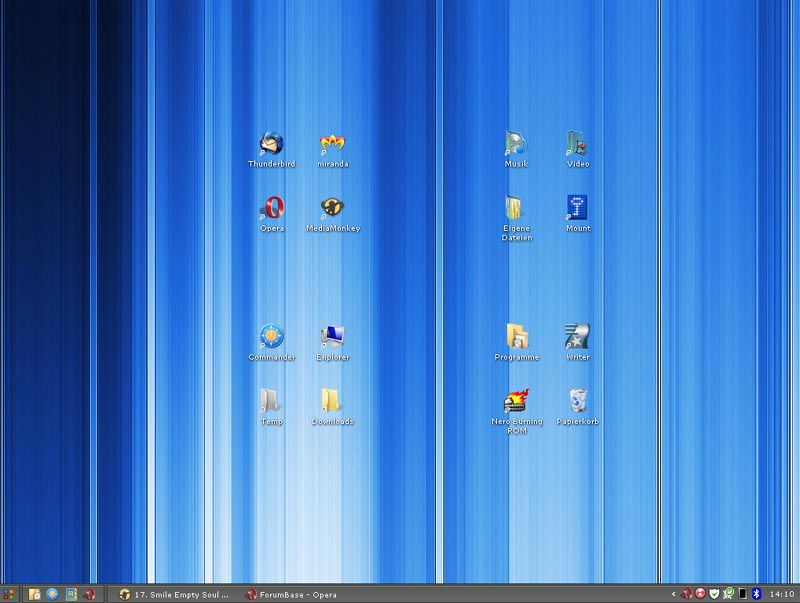Open the Commander desktop icon
Screen dimensions: 800x603
pos(271,342)
